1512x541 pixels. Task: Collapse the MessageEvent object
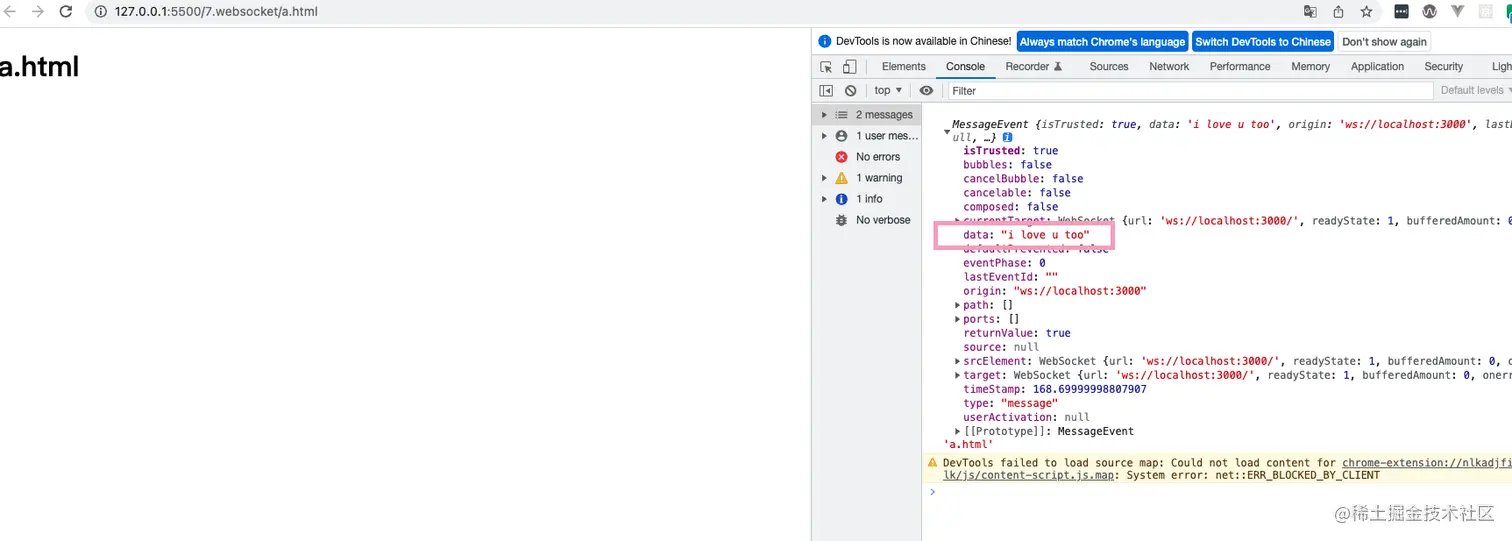947,132
